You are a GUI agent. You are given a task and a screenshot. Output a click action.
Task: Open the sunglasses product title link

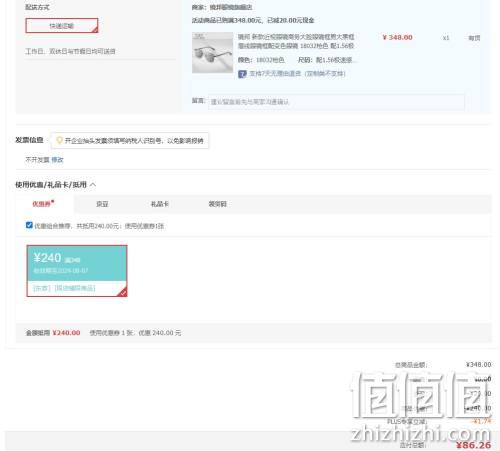pyautogui.click(x=296, y=41)
